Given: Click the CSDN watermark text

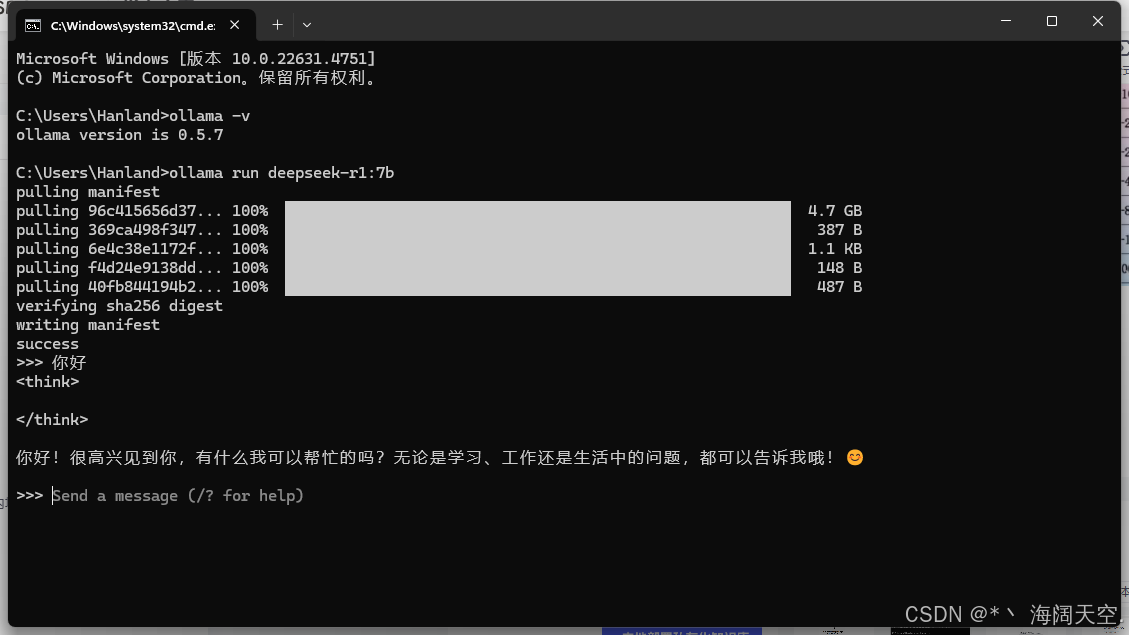Looking at the screenshot, I should point(1010,614).
